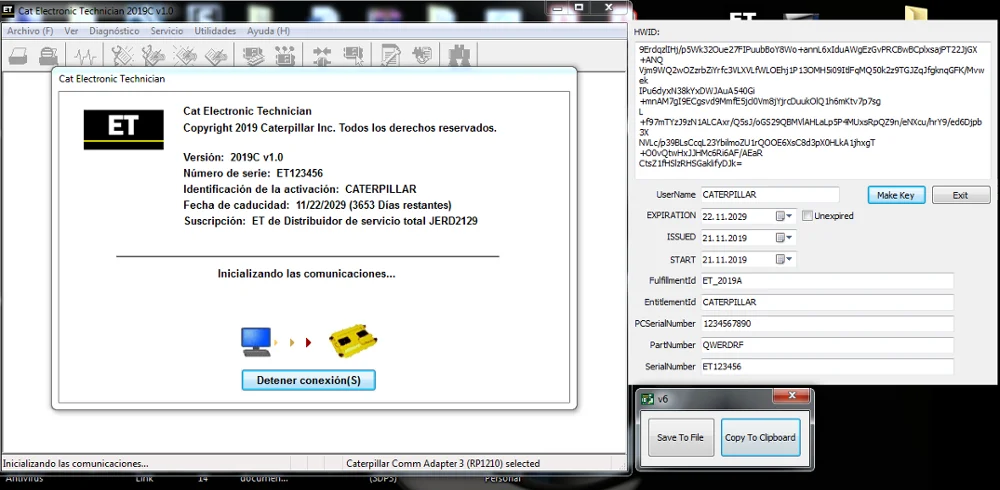
Task: Click the ET title bar icon
Action: [x=8, y=11]
